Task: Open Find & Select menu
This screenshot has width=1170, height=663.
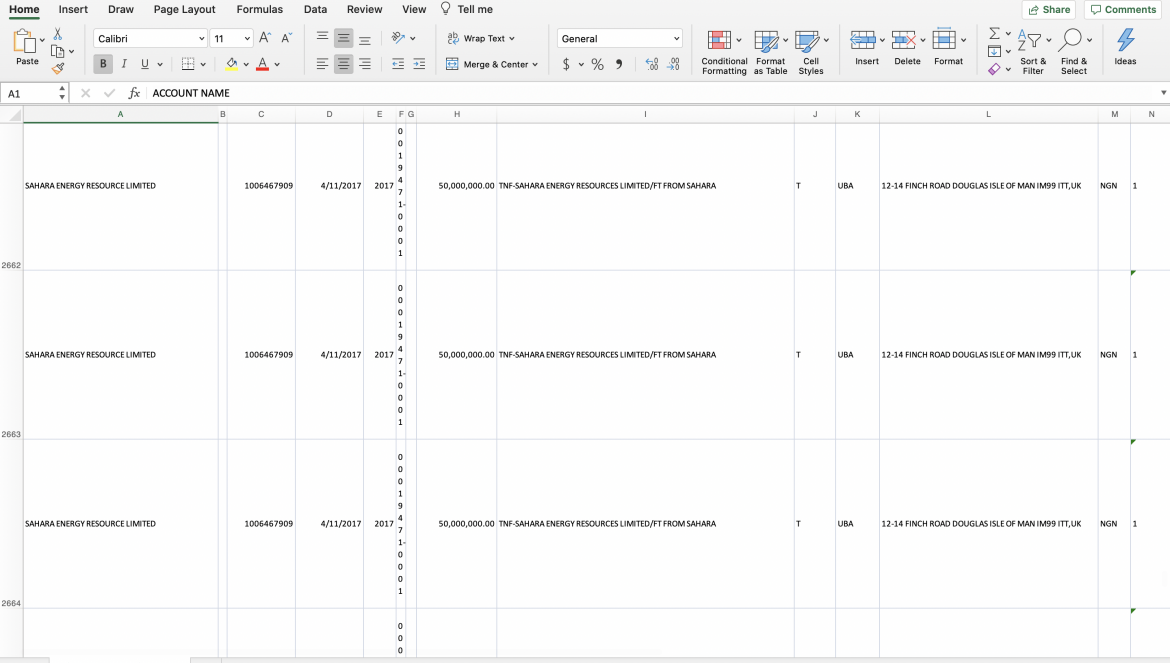Action: pos(1074,52)
